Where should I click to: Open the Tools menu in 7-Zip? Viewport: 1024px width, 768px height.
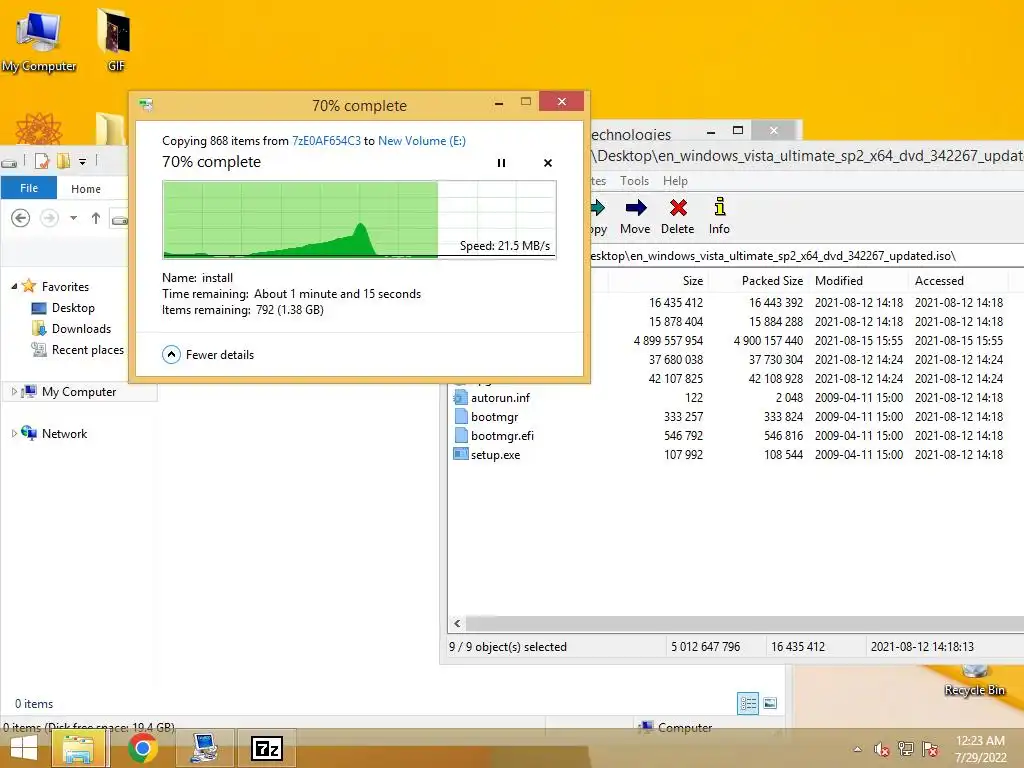click(634, 181)
